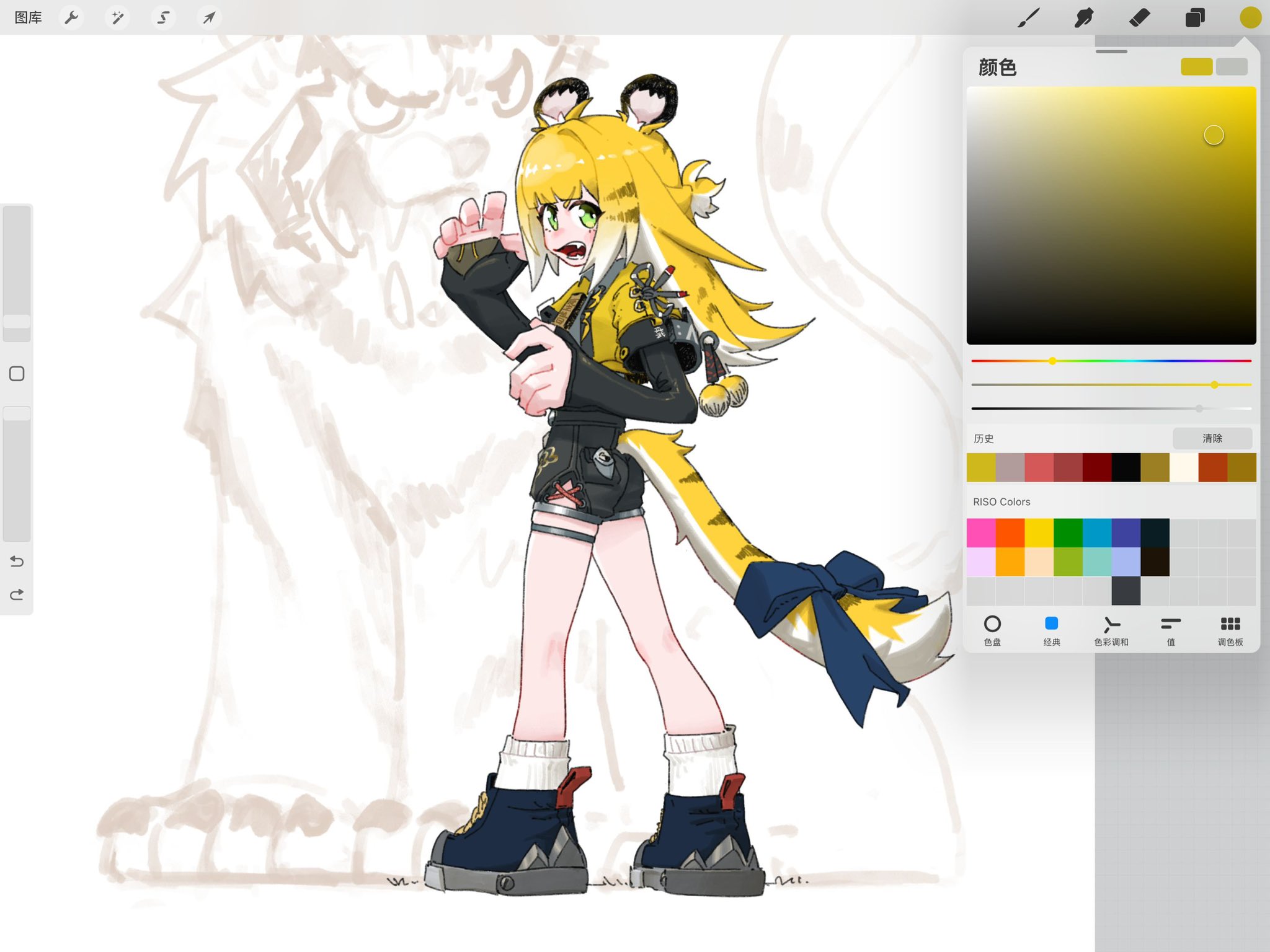1270x952 pixels.
Task: Pick the burnt orange history swatch
Action: tap(1213, 467)
